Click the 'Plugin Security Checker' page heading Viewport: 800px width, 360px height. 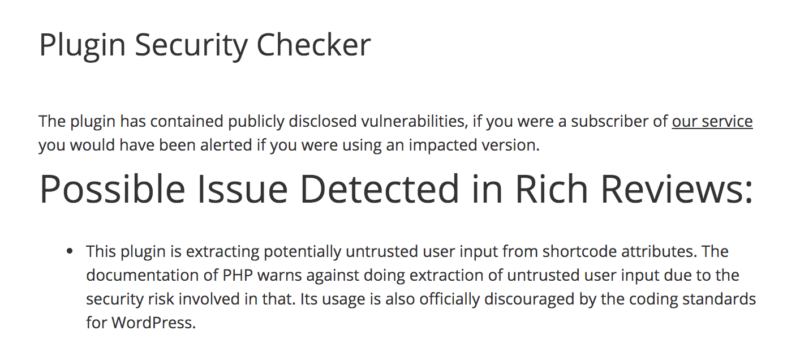coord(205,45)
